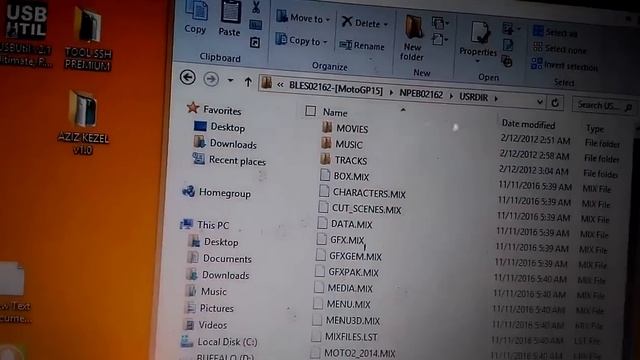
Task: Open the New item dropdown icon
Action: [x=440, y=22]
